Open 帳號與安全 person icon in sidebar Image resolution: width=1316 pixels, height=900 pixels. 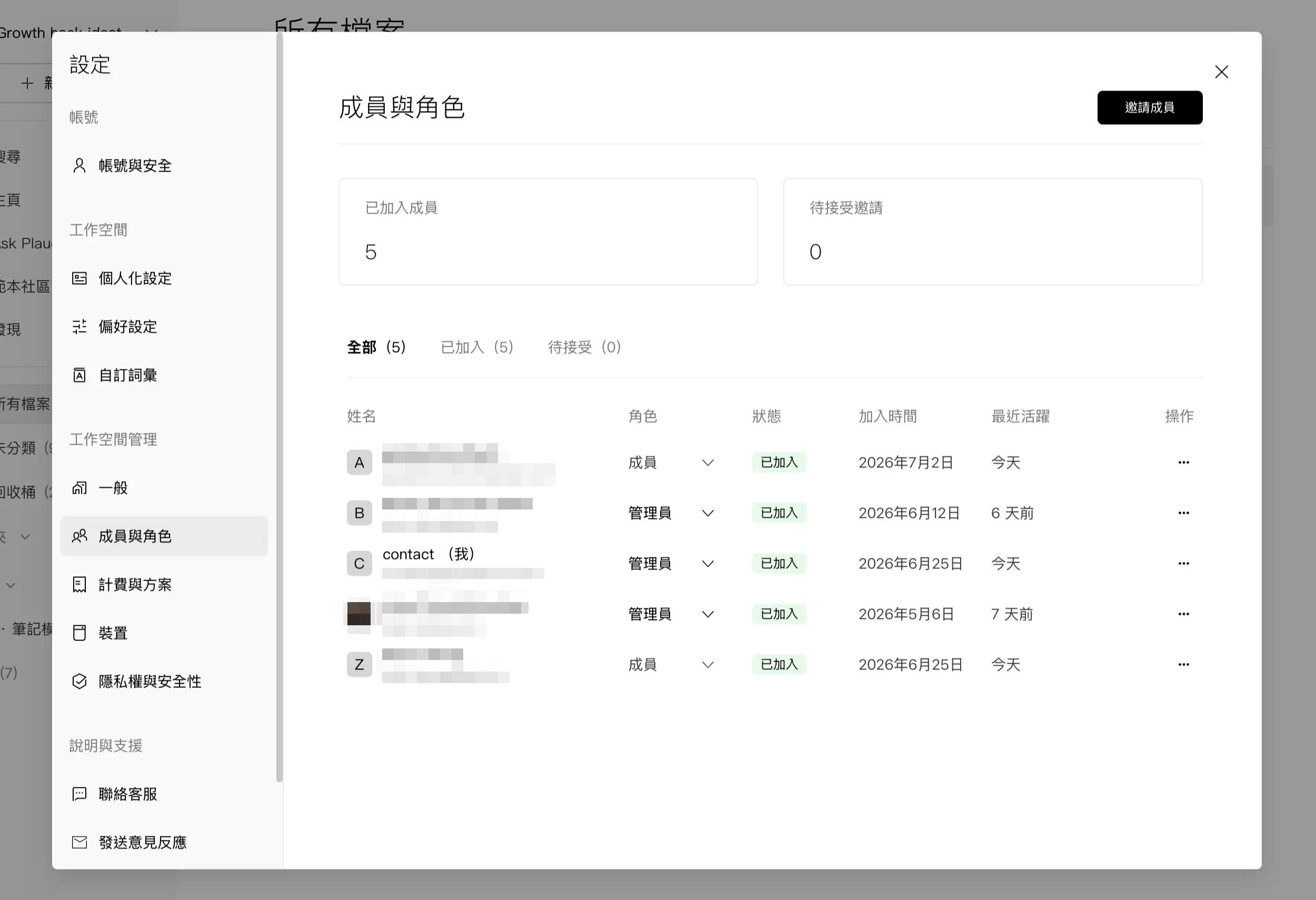pos(79,165)
